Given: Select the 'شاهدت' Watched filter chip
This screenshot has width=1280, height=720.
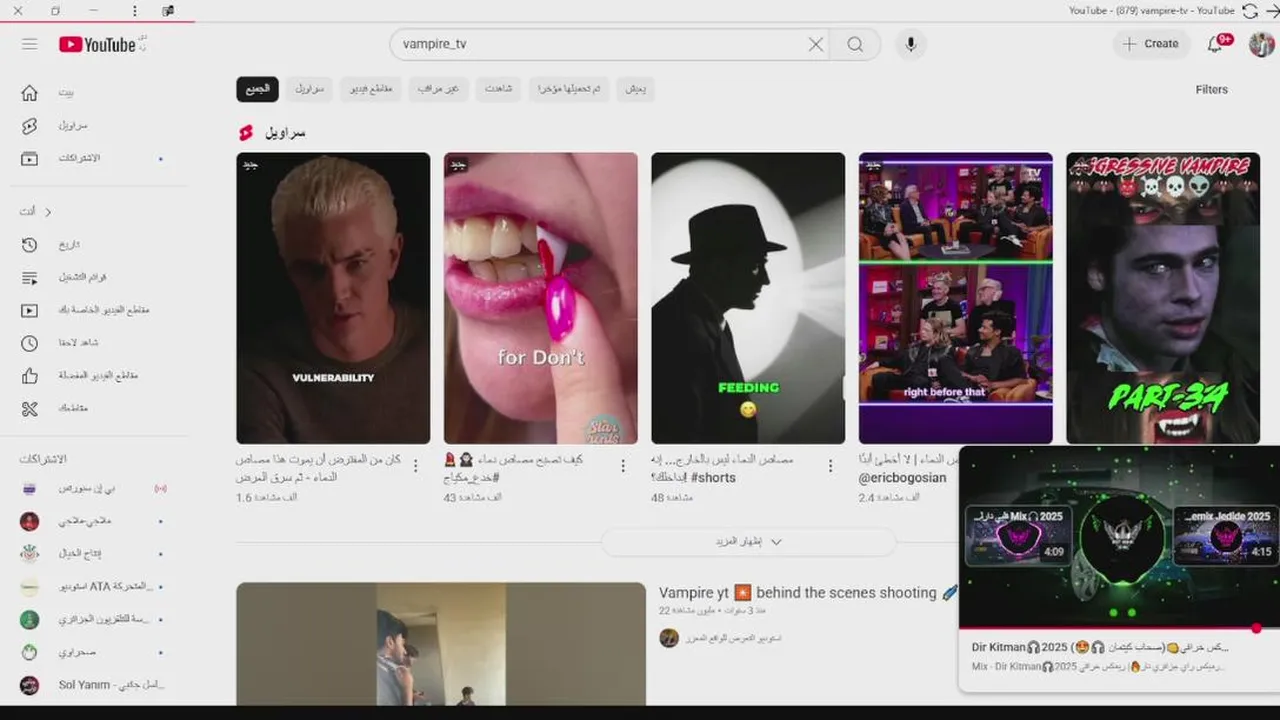Looking at the screenshot, I should coord(498,89).
